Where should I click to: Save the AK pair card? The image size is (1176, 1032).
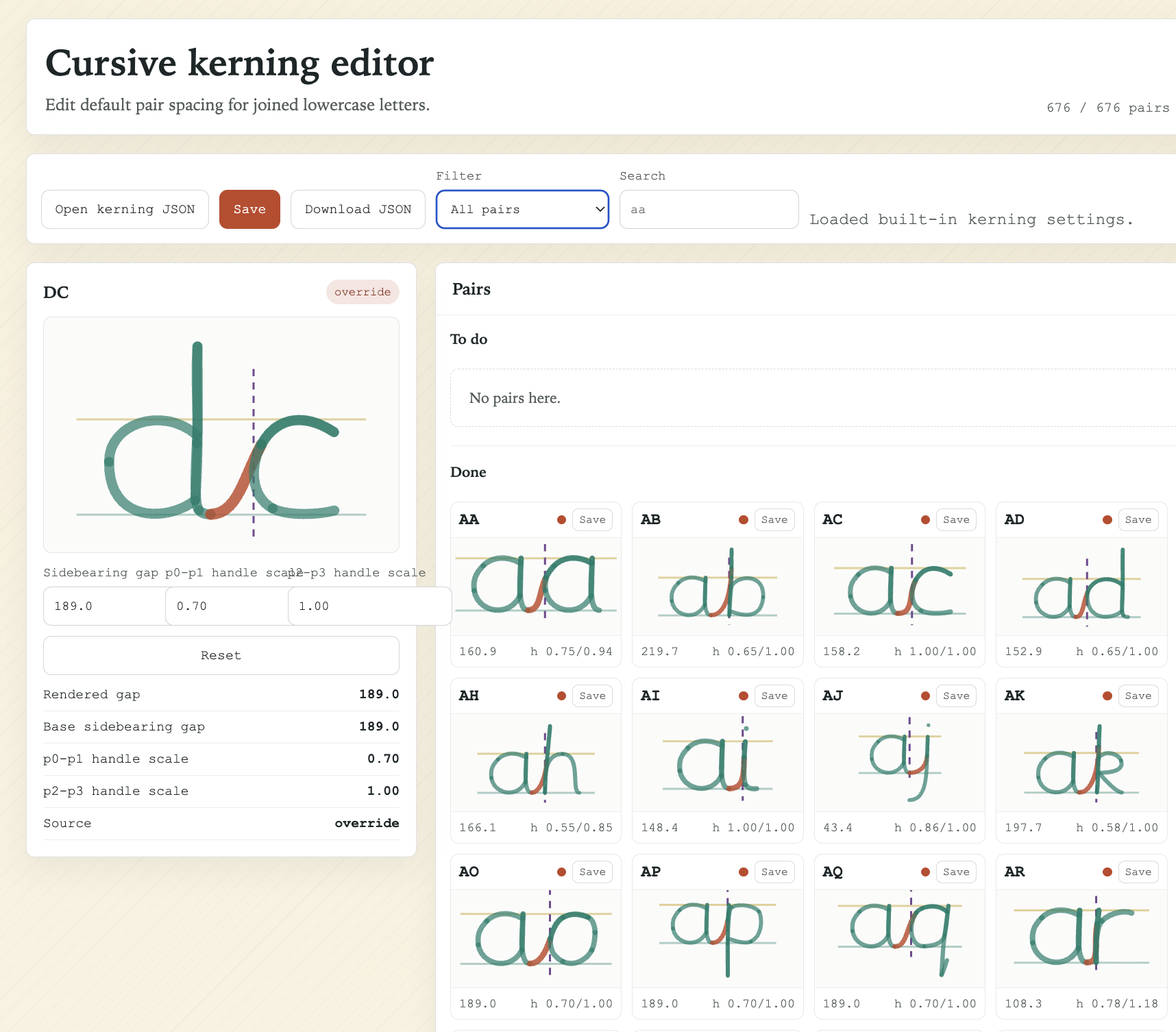coord(1138,696)
